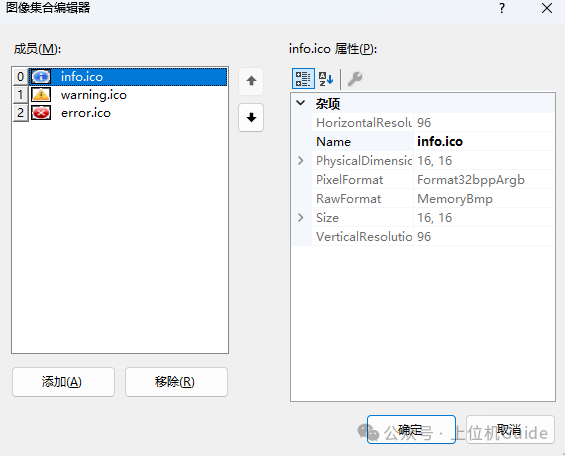The width and height of the screenshot is (565, 456).
Task: Click the MemoryBmp value
Action: tap(455, 199)
